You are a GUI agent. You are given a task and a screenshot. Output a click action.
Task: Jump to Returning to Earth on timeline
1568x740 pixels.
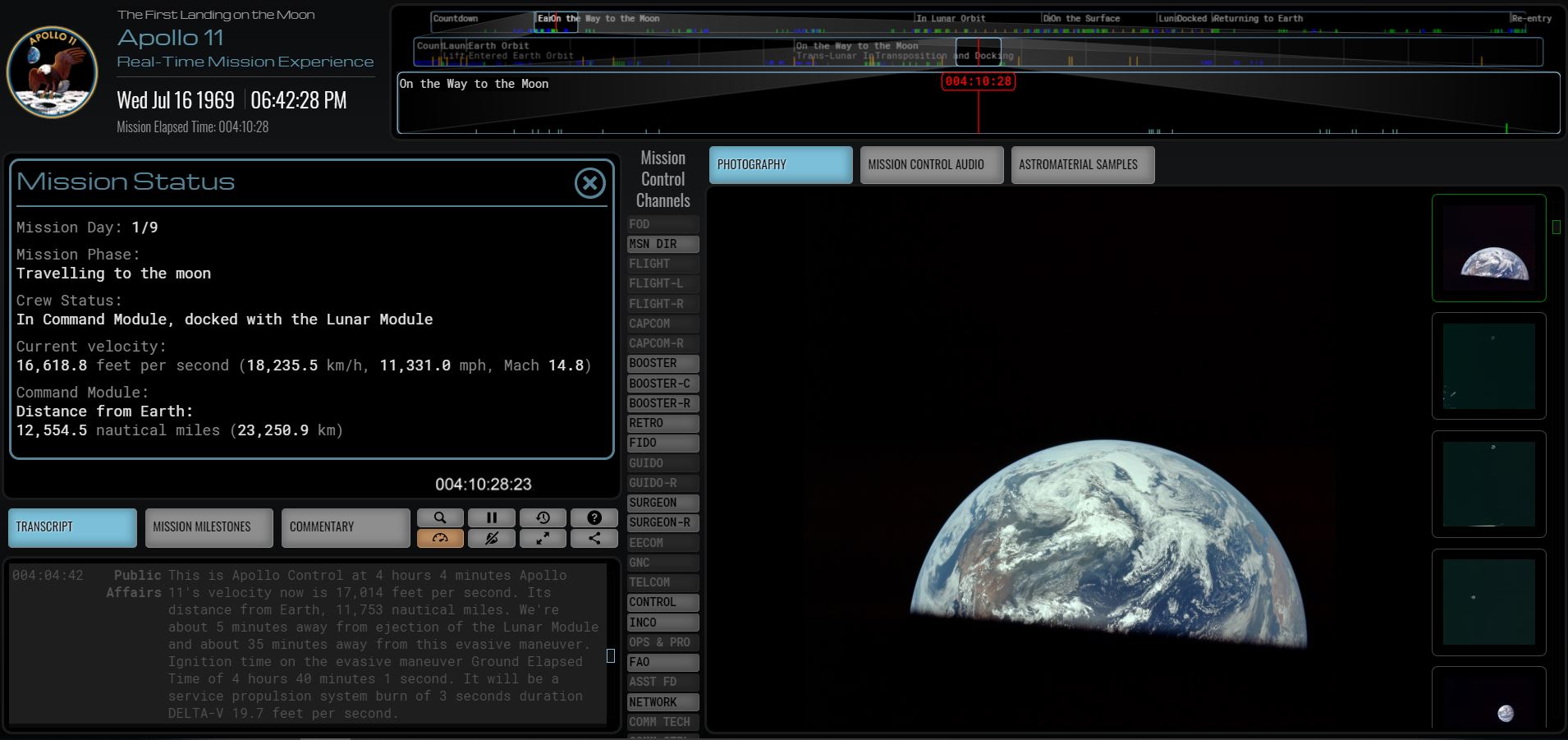(x=1258, y=18)
